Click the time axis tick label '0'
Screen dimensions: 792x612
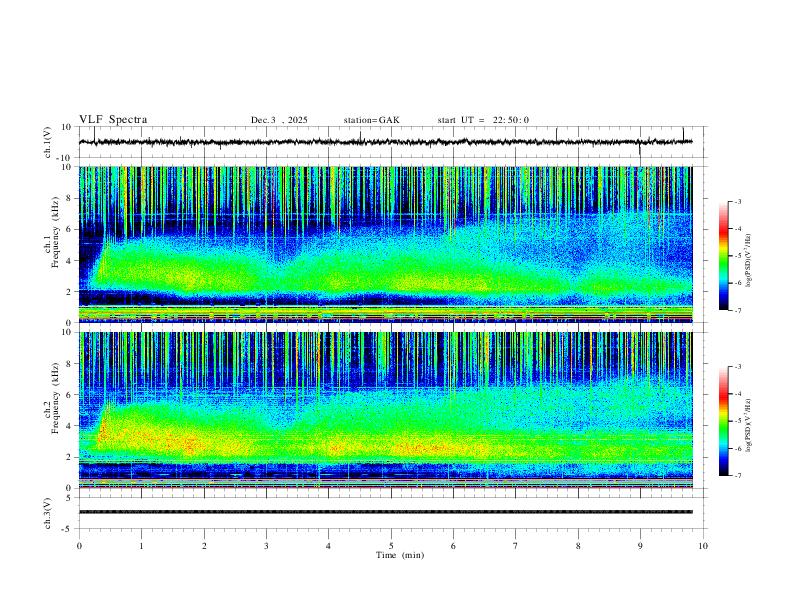(79, 546)
